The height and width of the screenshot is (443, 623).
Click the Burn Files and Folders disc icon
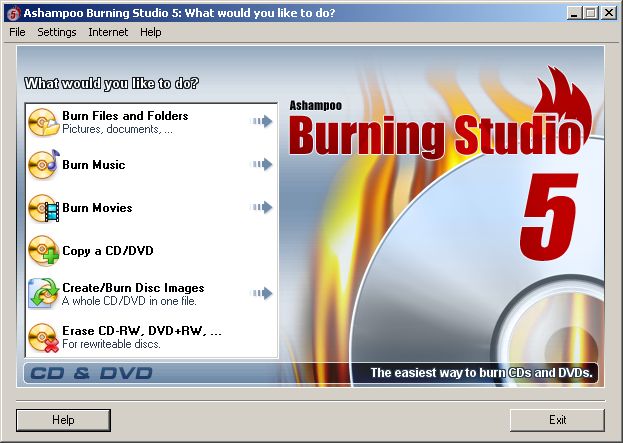coord(44,122)
